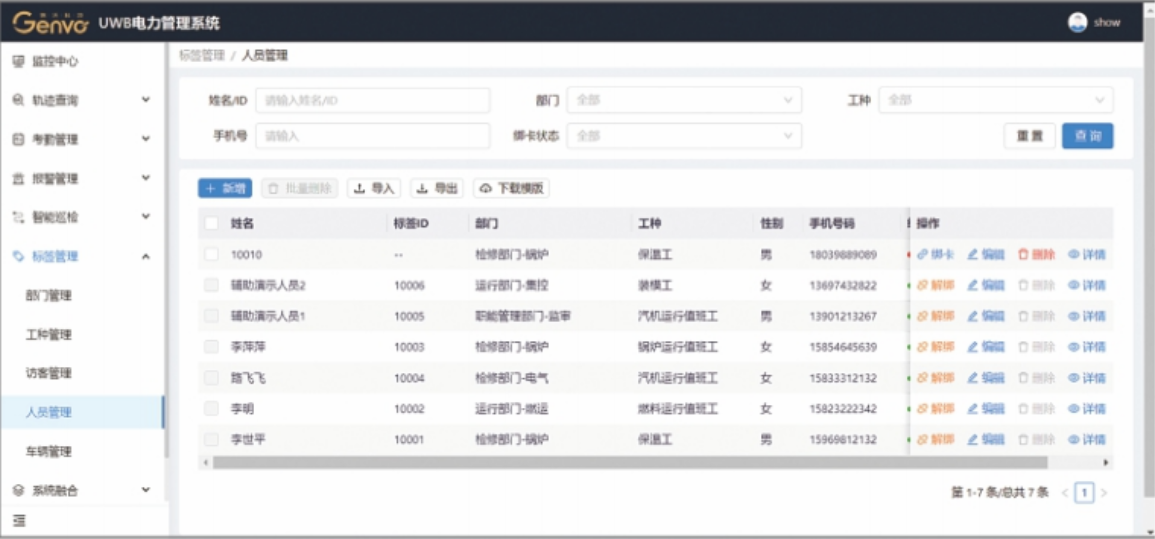View 详情 for 李世平
Viewport: 1155px width, 539px height.
(x=1087, y=440)
